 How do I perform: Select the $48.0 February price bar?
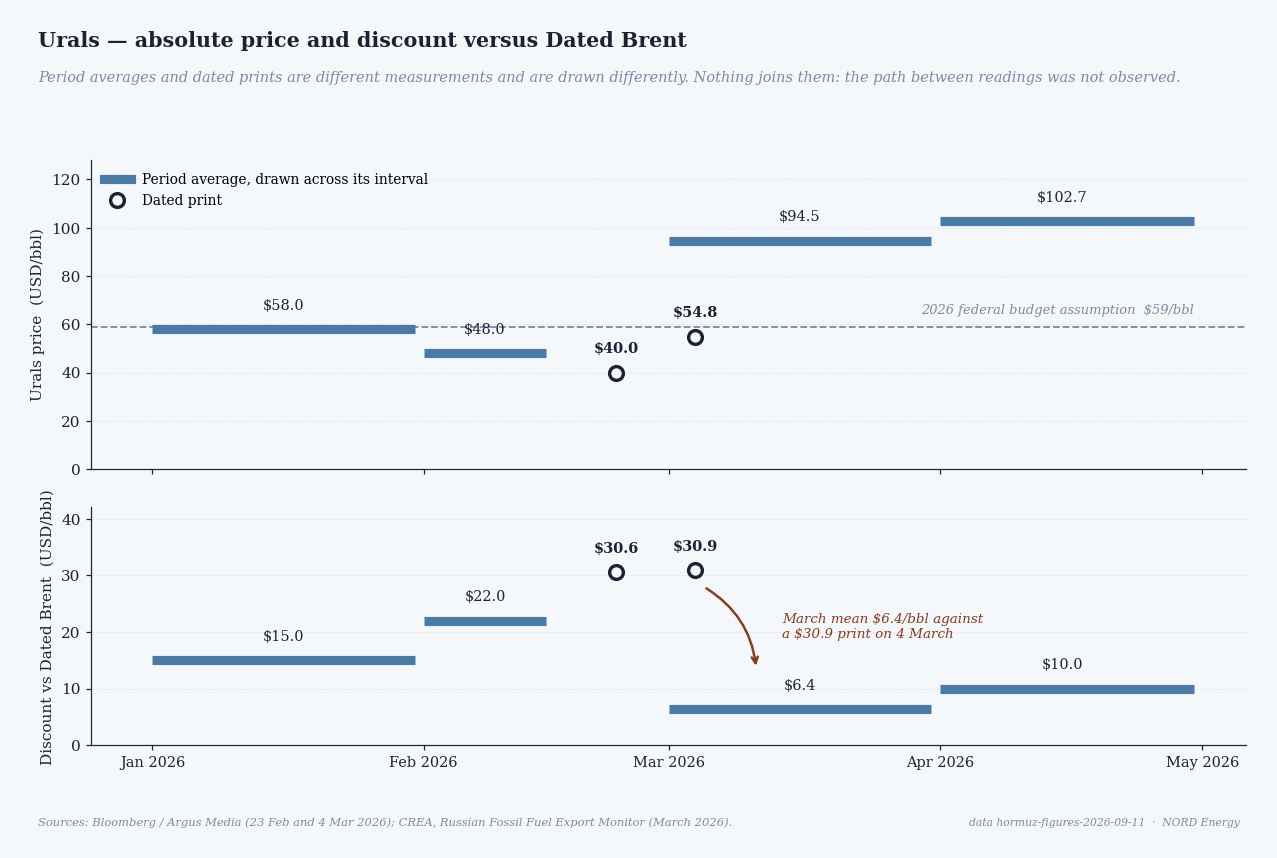pos(485,353)
